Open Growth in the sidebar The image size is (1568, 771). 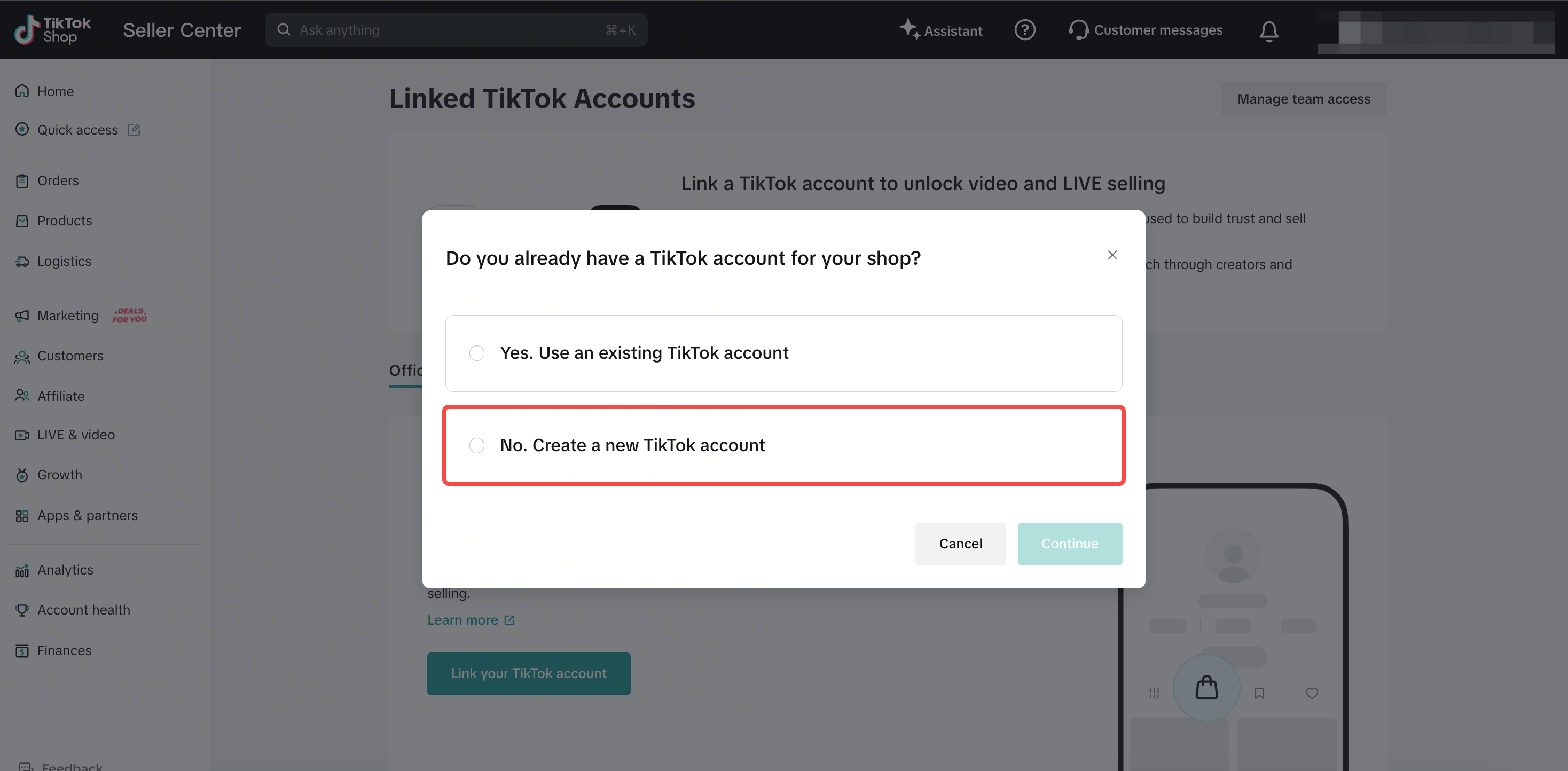[x=60, y=475]
